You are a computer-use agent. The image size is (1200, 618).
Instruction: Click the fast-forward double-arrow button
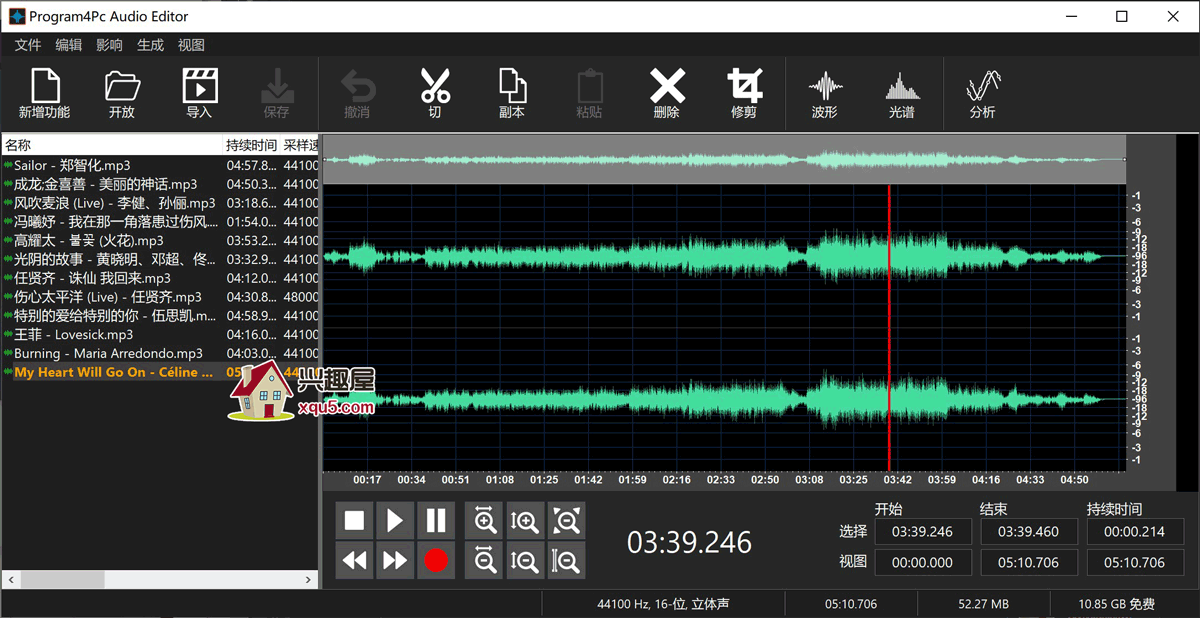[395, 560]
